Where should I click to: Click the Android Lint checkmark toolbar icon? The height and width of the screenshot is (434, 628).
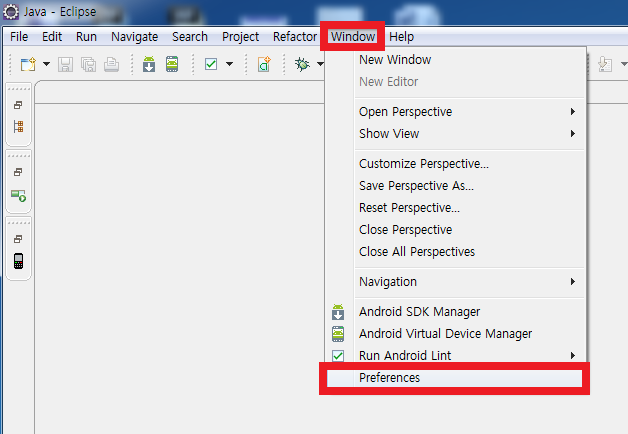point(211,64)
